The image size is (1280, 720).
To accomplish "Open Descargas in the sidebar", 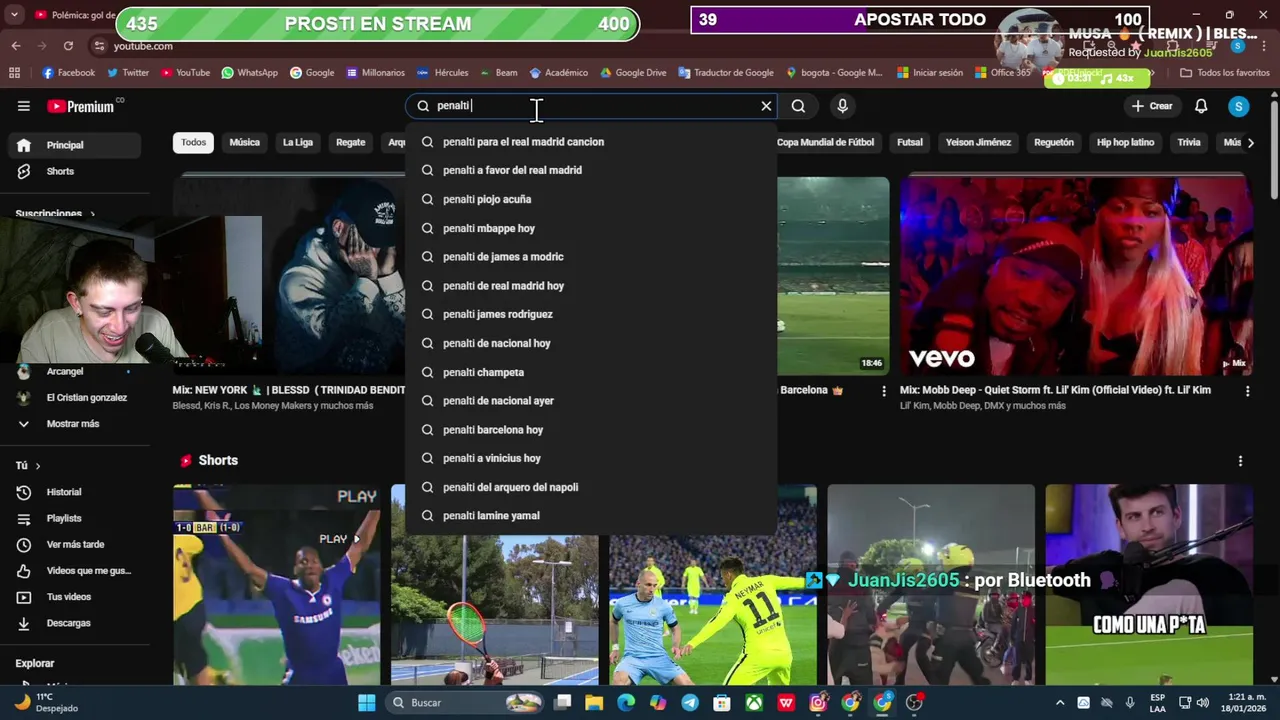I will [x=75, y=623].
